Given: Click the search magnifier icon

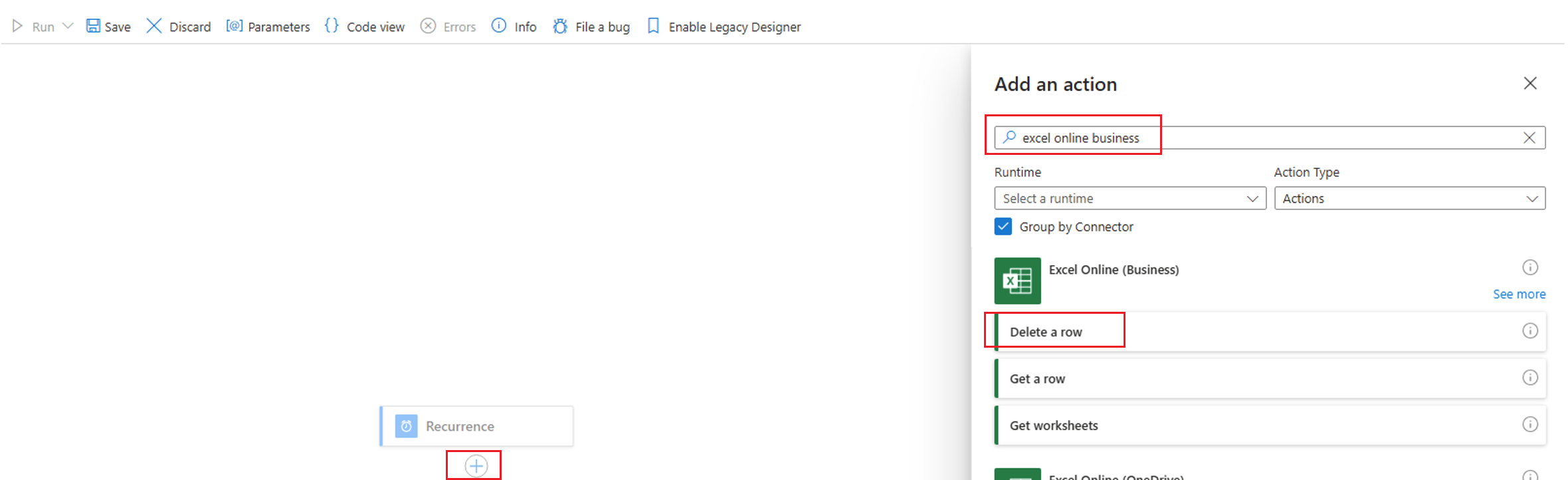Looking at the screenshot, I should pos(1009,137).
